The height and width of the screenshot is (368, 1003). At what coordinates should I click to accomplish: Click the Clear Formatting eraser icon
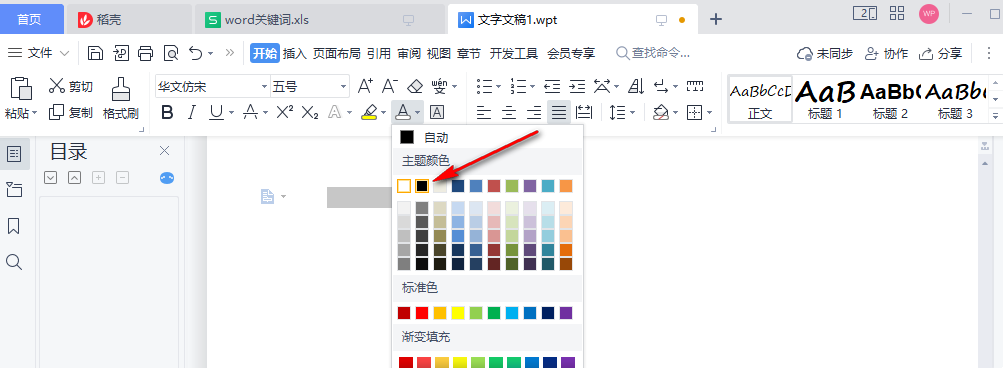coord(415,86)
